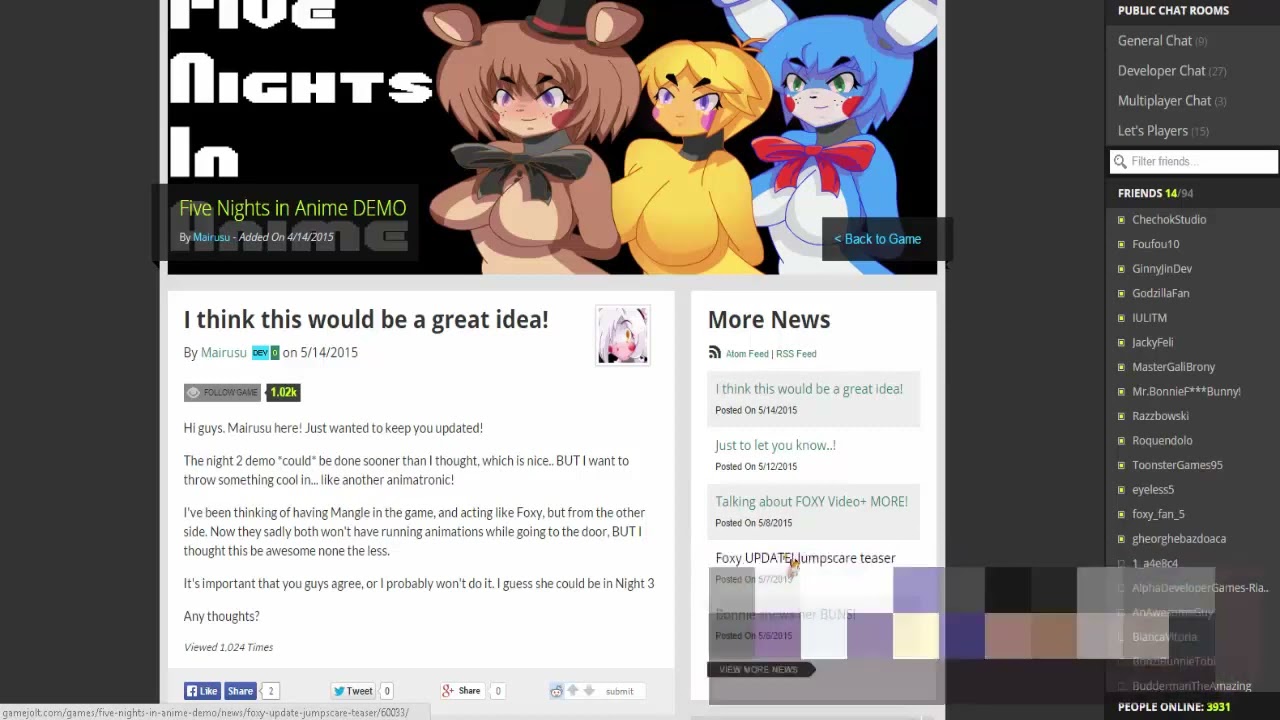Image resolution: width=1280 pixels, height=720 pixels.
Task: Open chat with friend Roquendolo
Action: tap(1162, 440)
